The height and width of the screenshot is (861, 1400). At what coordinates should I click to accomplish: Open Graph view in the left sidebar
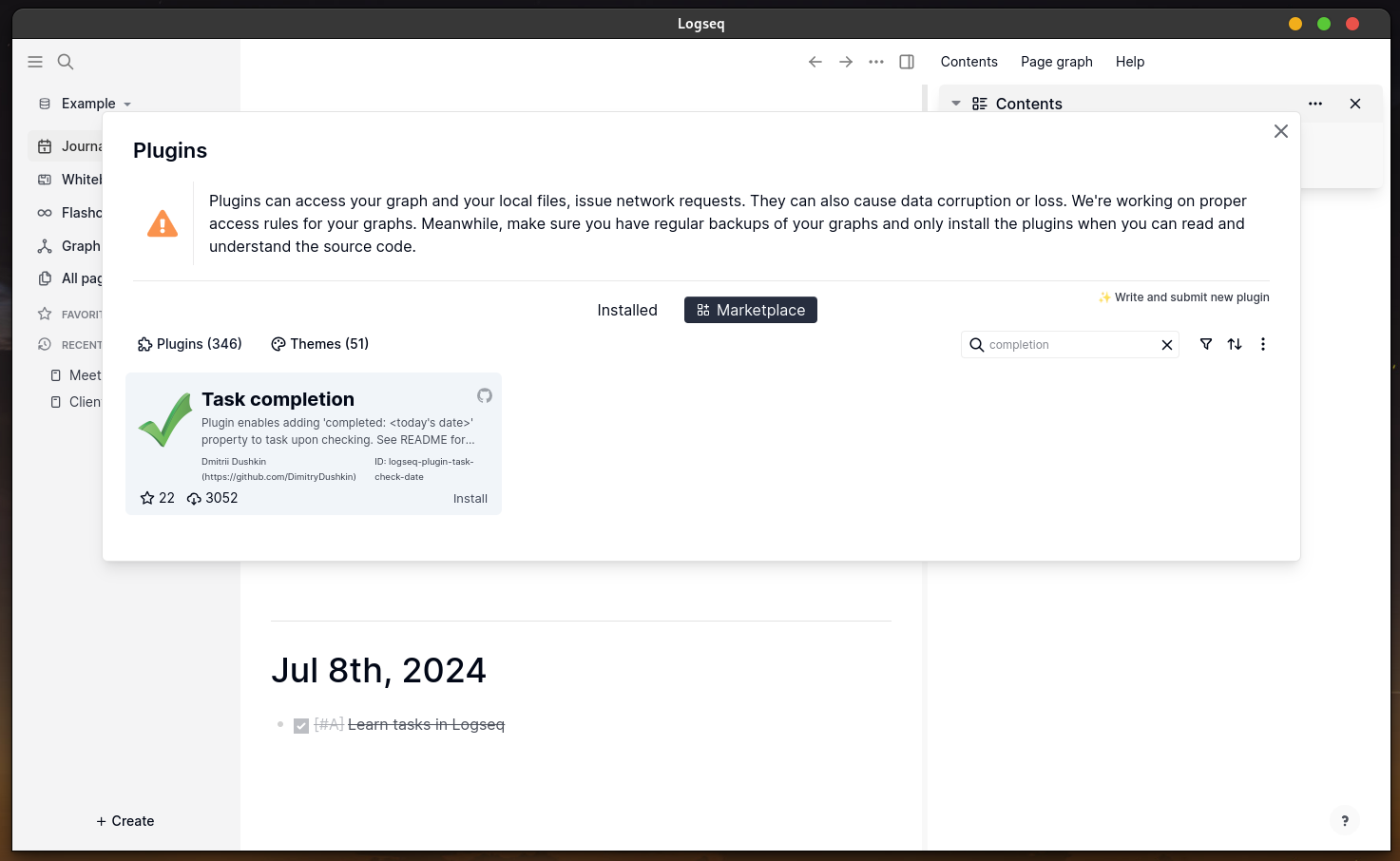tap(67, 246)
